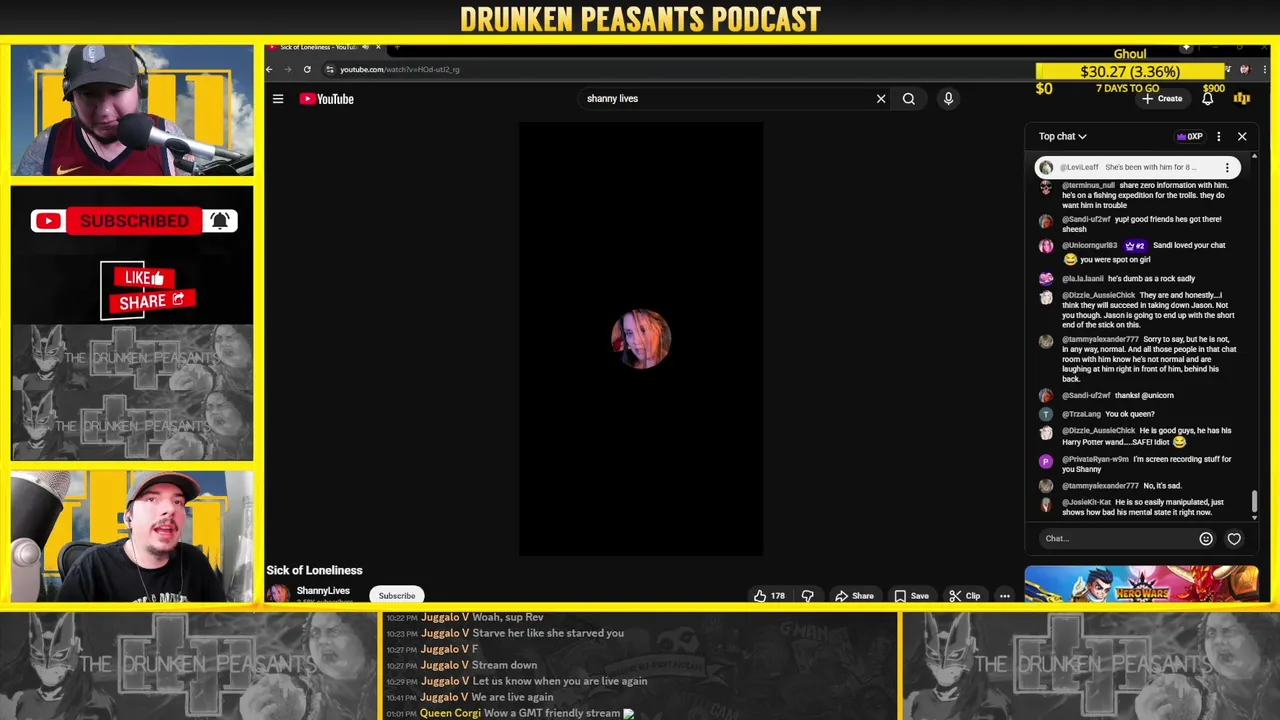The height and width of the screenshot is (720, 1280).
Task: Click @terminus_null chat username
Action: 1088,186
